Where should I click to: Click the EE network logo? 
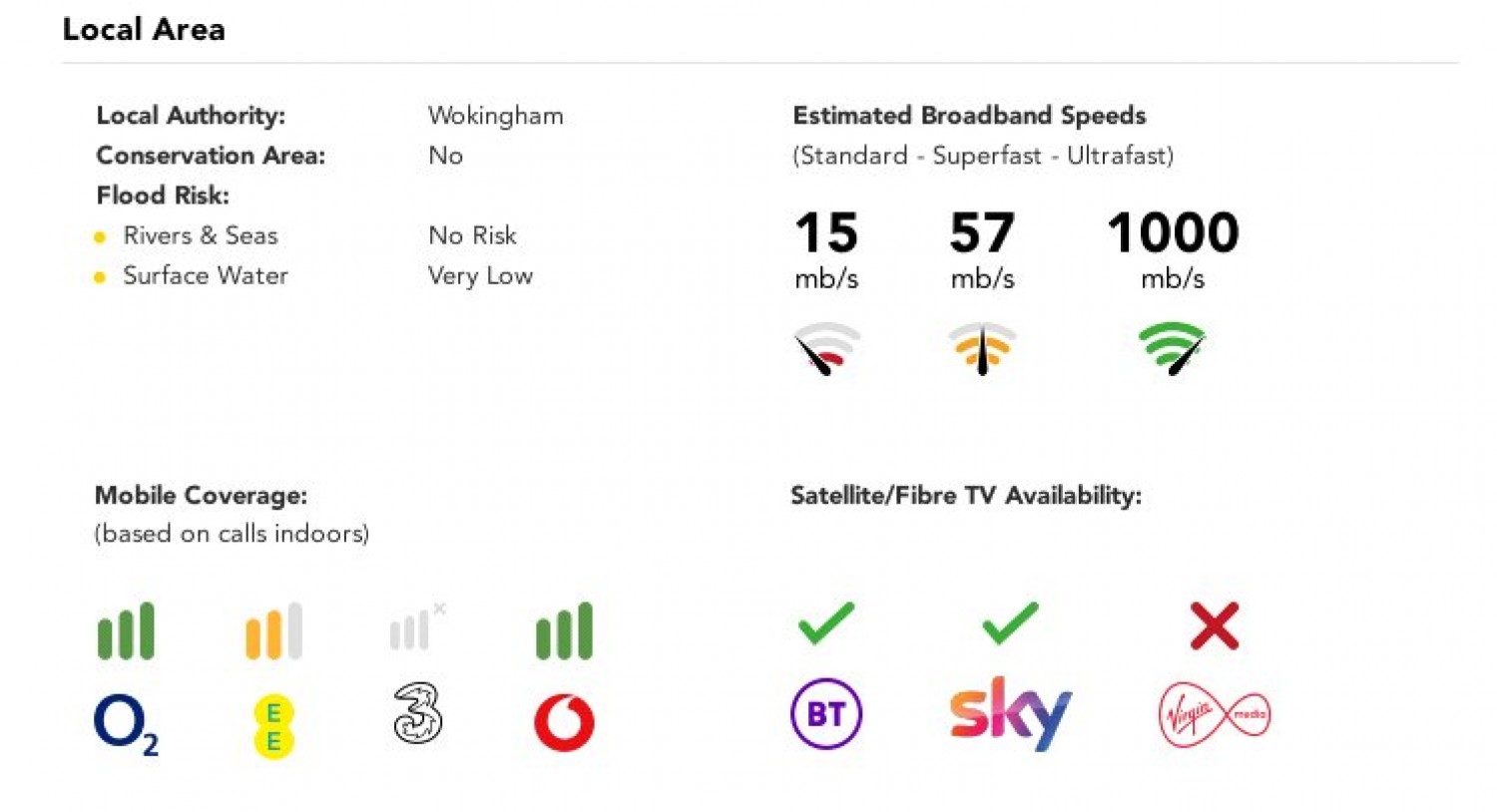tap(273, 727)
